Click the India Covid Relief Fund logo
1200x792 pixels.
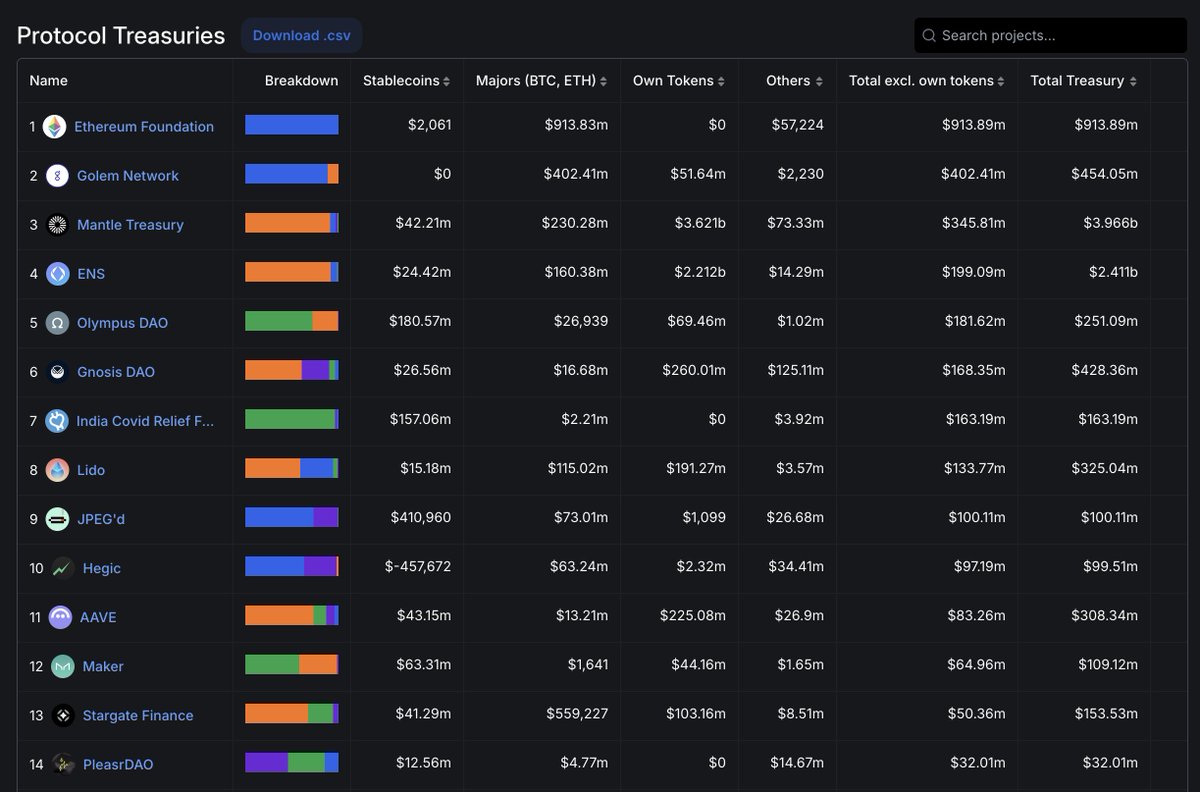pos(57,420)
